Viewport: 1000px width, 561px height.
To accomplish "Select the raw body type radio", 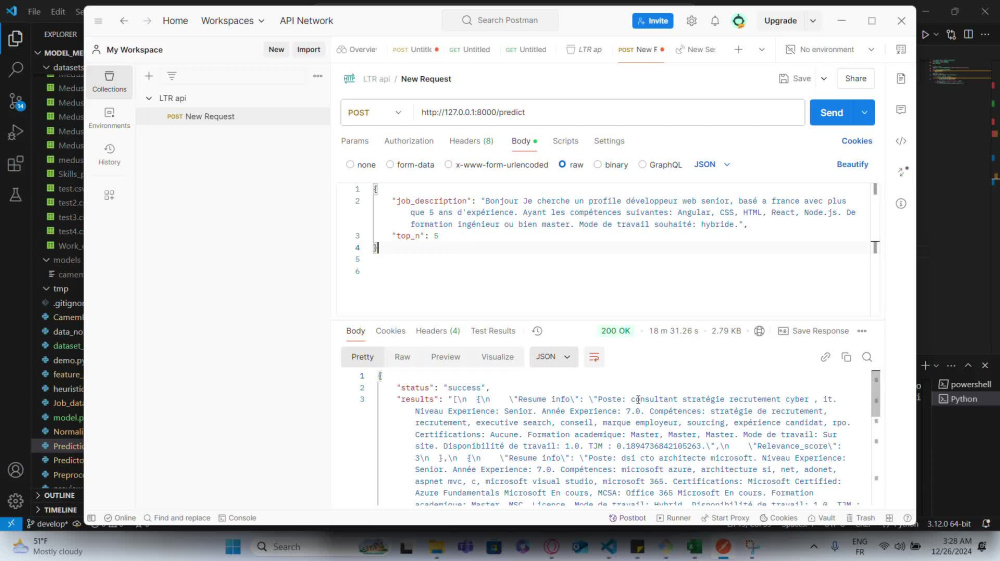I will (x=562, y=164).
